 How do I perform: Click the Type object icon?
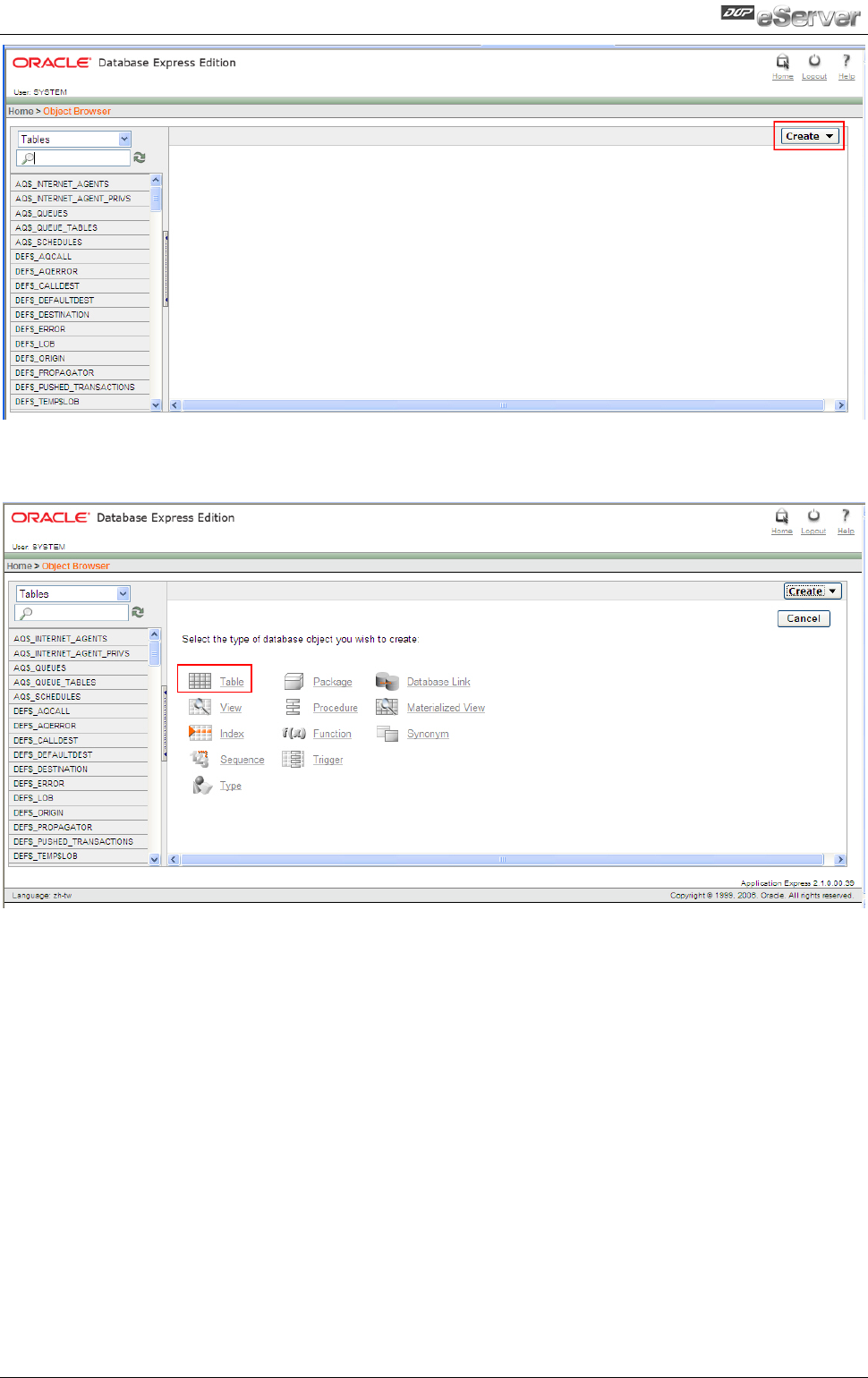pyautogui.click(x=202, y=785)
